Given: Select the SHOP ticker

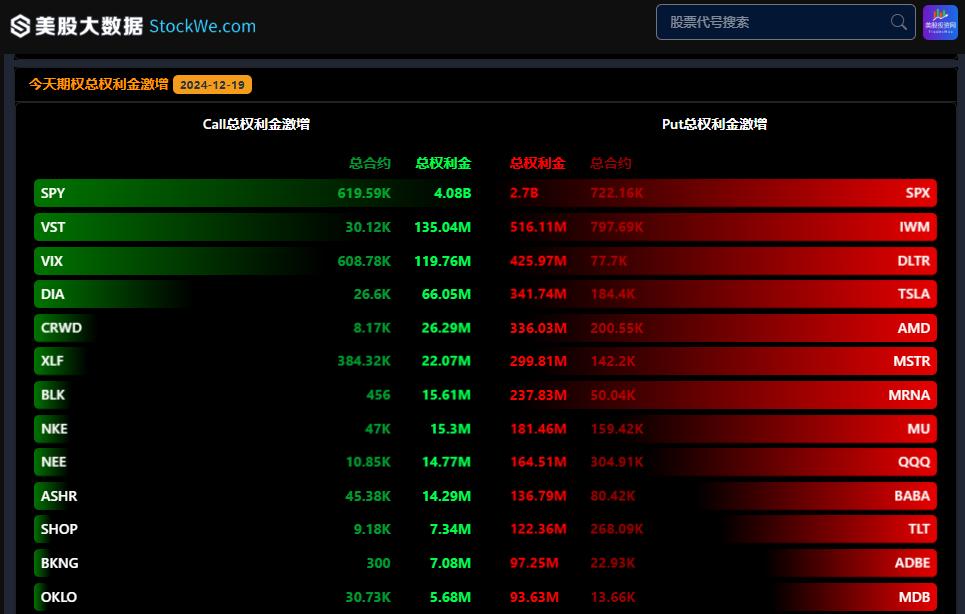Looking at the screenshot, I should click(x=59, y=529).
